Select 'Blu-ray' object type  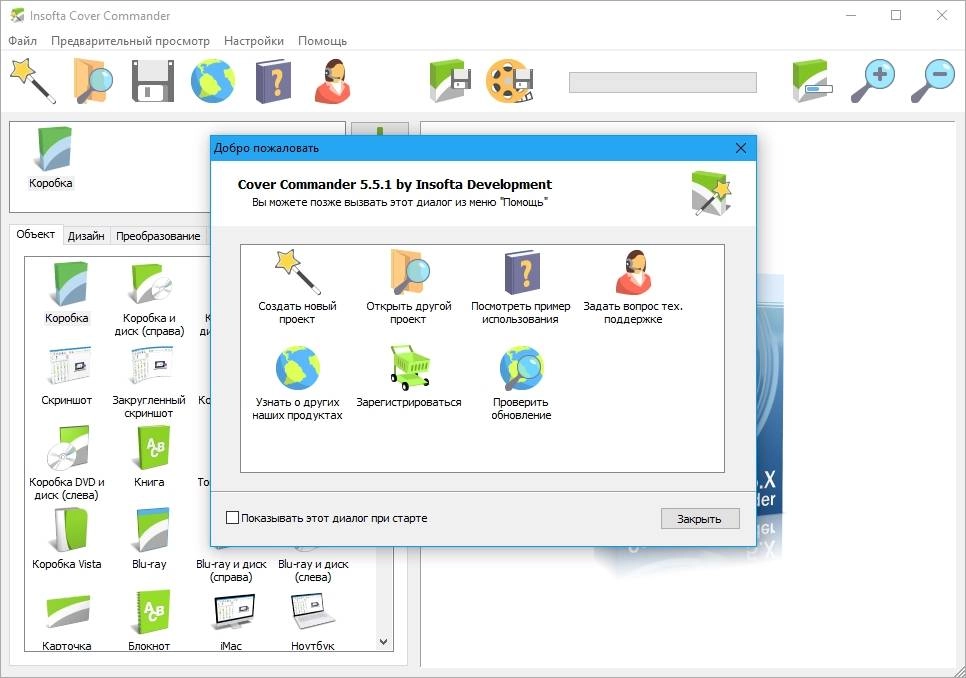click(149, 539)
